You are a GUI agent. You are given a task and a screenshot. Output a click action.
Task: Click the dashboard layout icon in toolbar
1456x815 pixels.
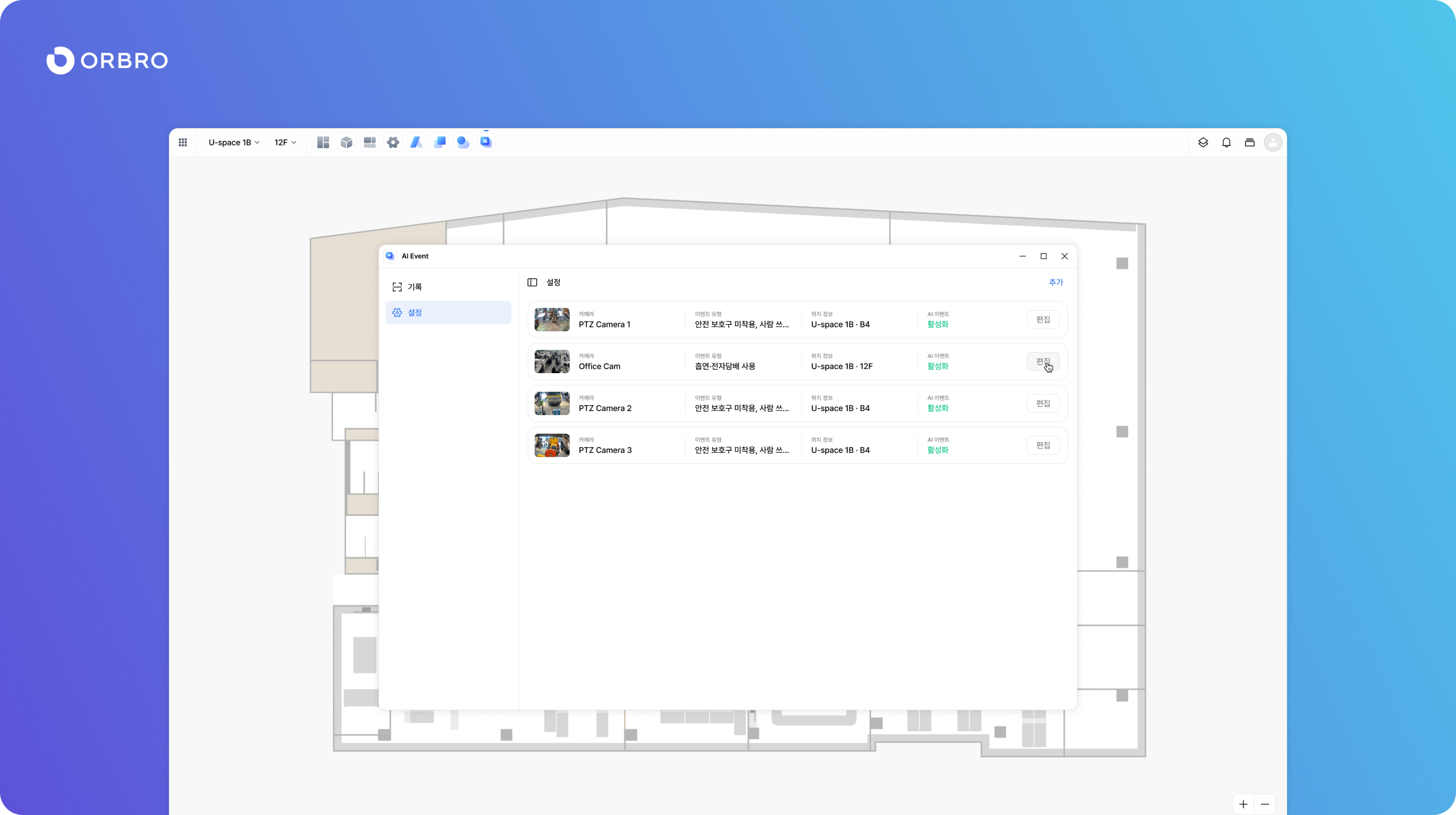click(323, 142)
